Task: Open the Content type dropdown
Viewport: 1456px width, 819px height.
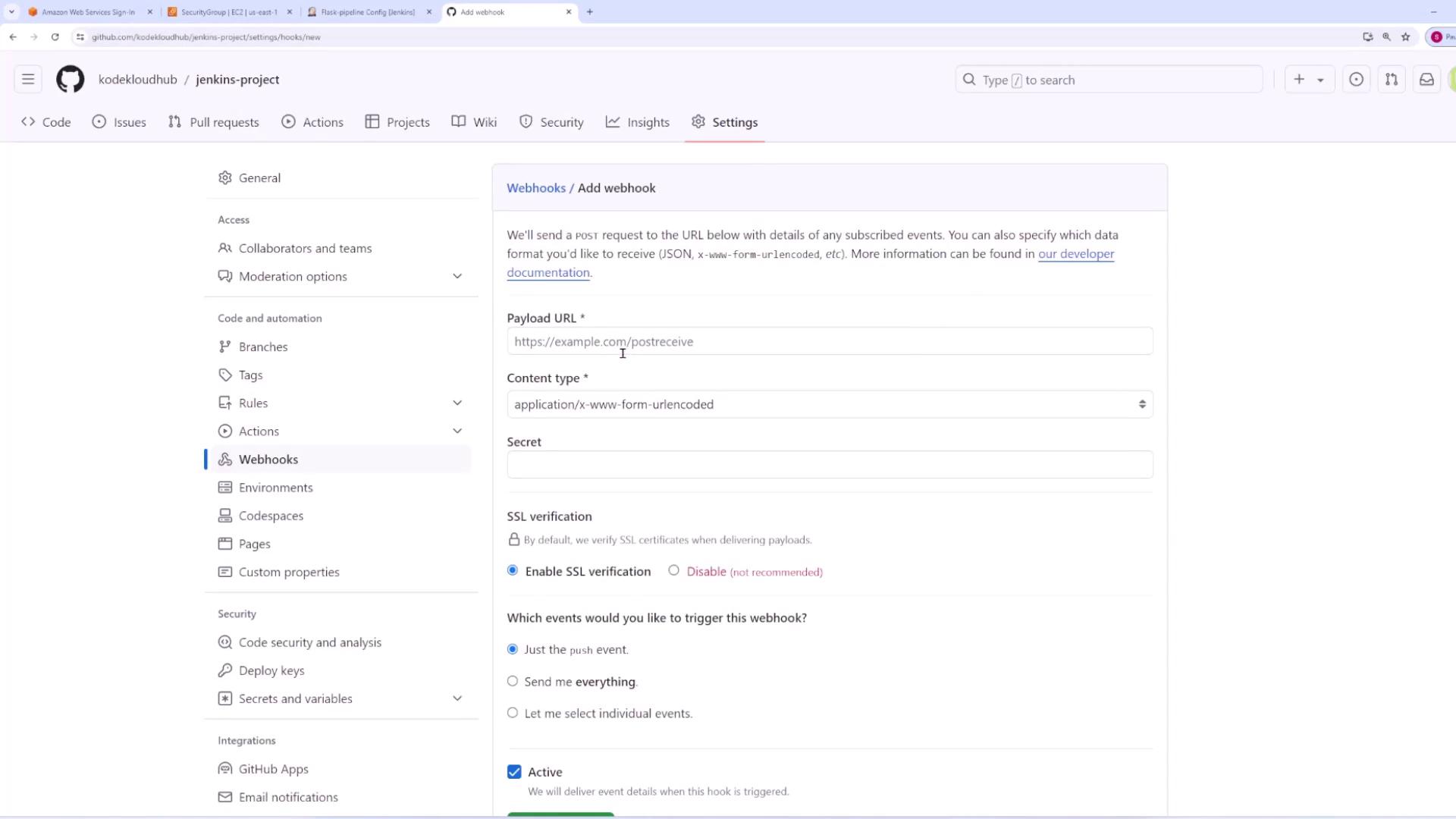Action: click(x=830, y=404)
